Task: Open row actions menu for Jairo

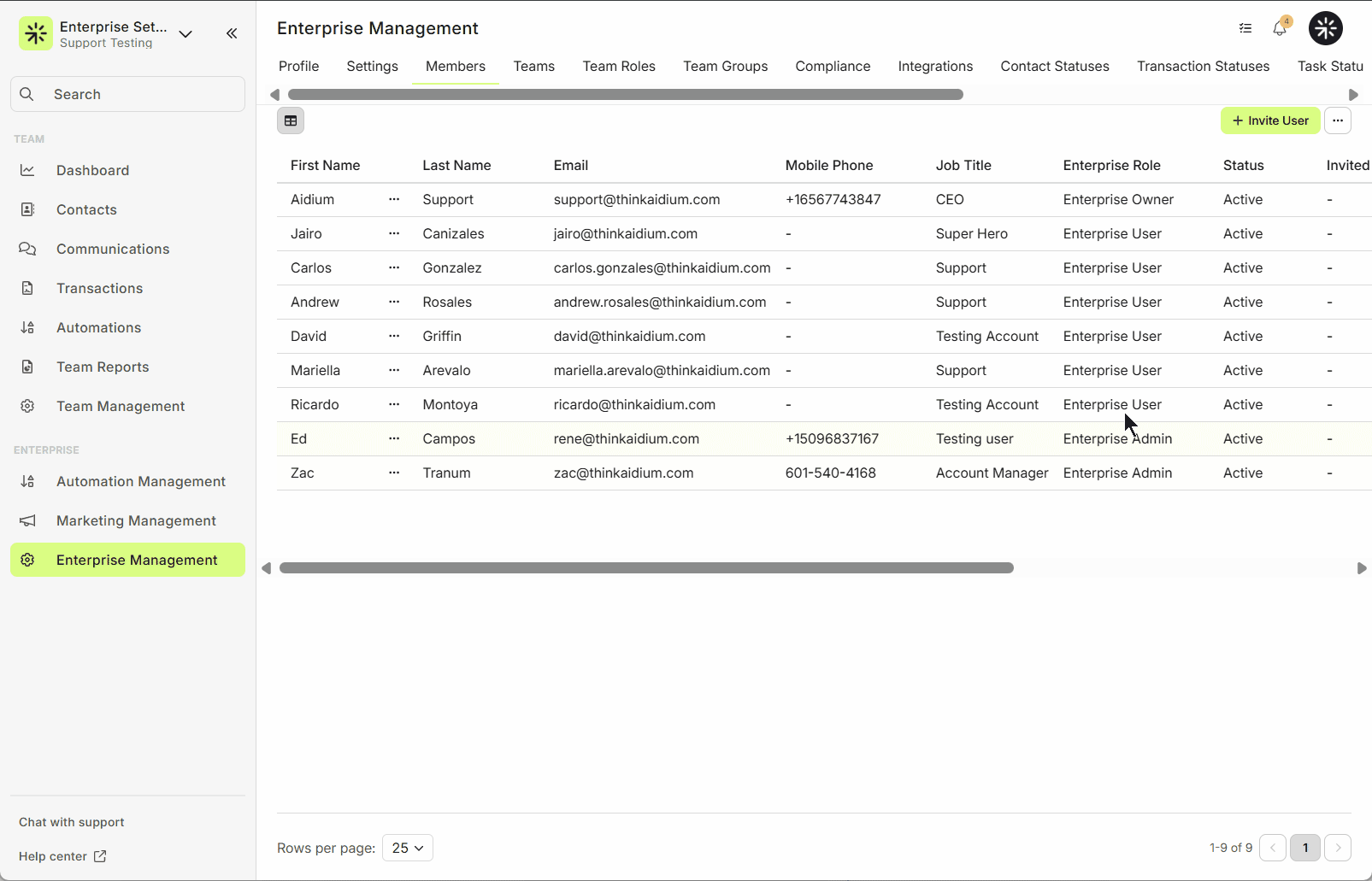Action: coord(394,233)
